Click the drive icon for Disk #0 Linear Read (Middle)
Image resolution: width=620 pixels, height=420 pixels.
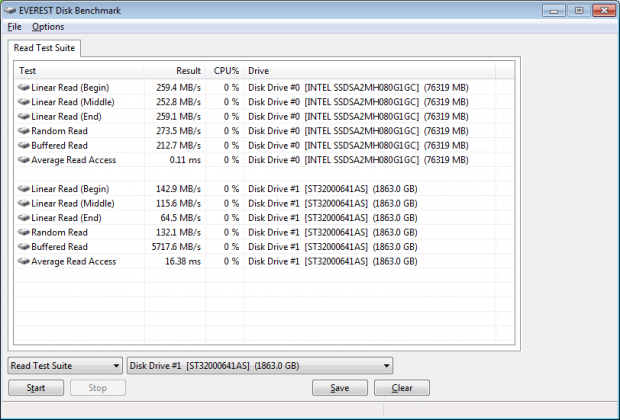tap(24, 102)
